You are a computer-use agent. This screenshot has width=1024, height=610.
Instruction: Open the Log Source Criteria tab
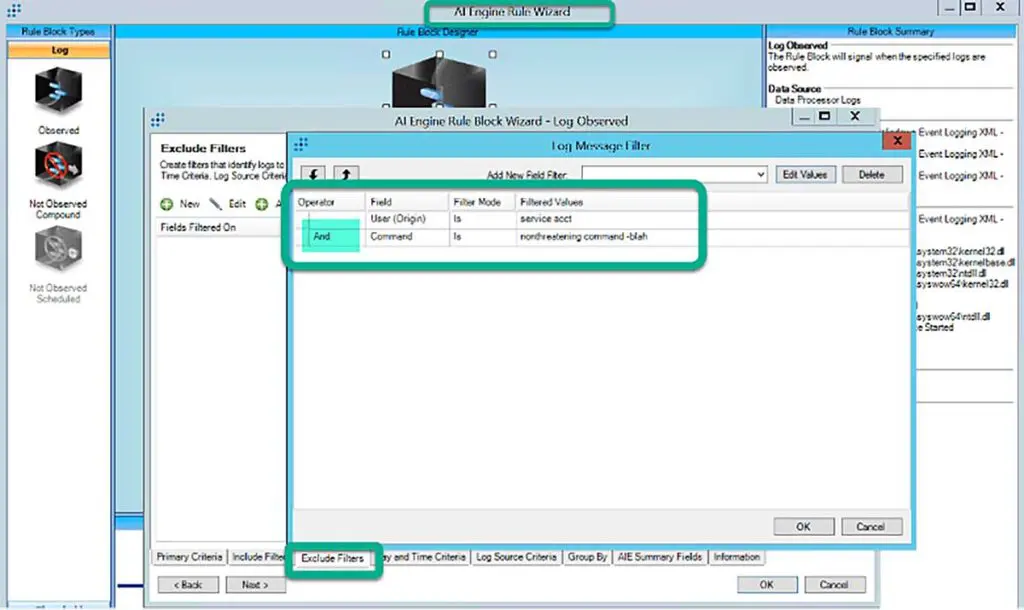coord(516,557)
